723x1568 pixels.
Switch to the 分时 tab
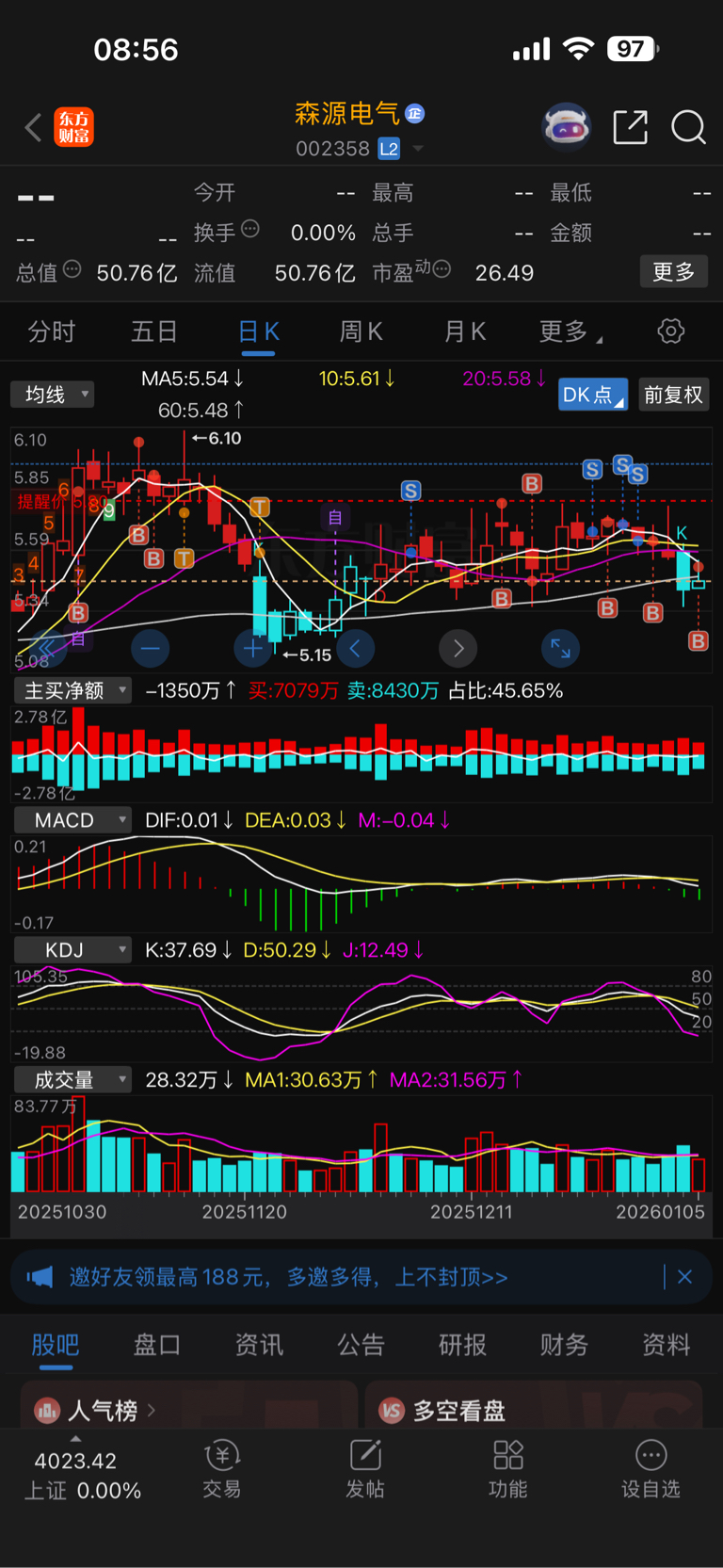[52, 331]
